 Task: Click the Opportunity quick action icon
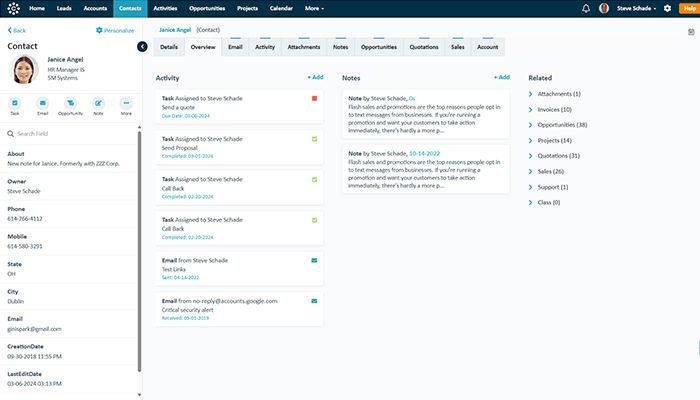click(x=71, y=104)
